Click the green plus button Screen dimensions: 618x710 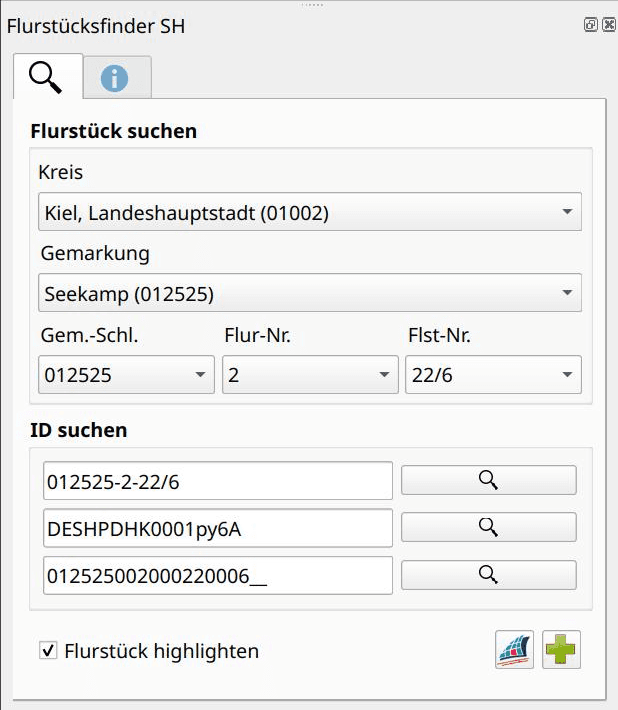coord(561,650)
